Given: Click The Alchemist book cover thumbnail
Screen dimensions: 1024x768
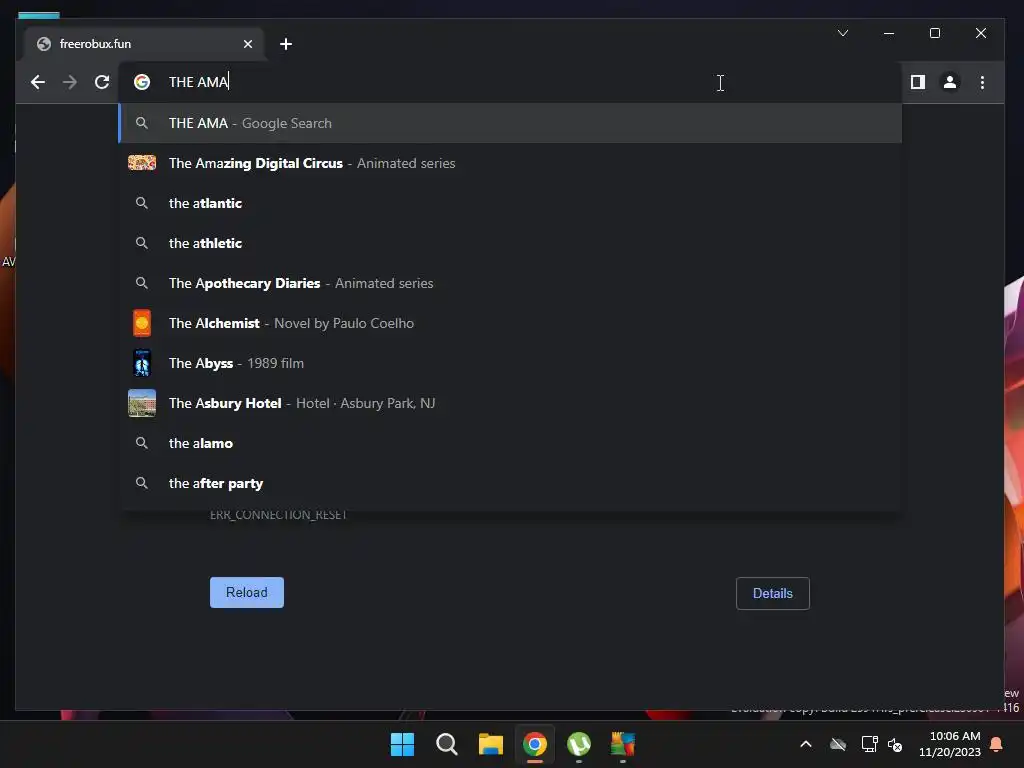Looking at the screenshot, I should [142, 323].
